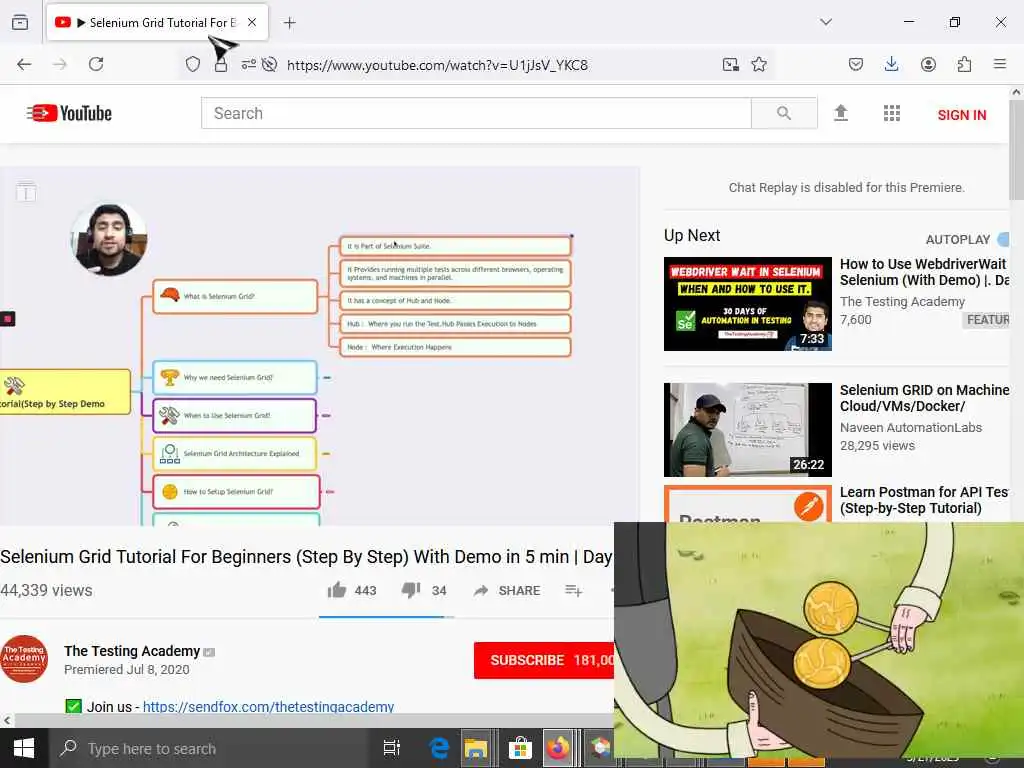The image size is (1024, 768).
Task: Open The Testing Academy channel name
Action: pos(132,651)
